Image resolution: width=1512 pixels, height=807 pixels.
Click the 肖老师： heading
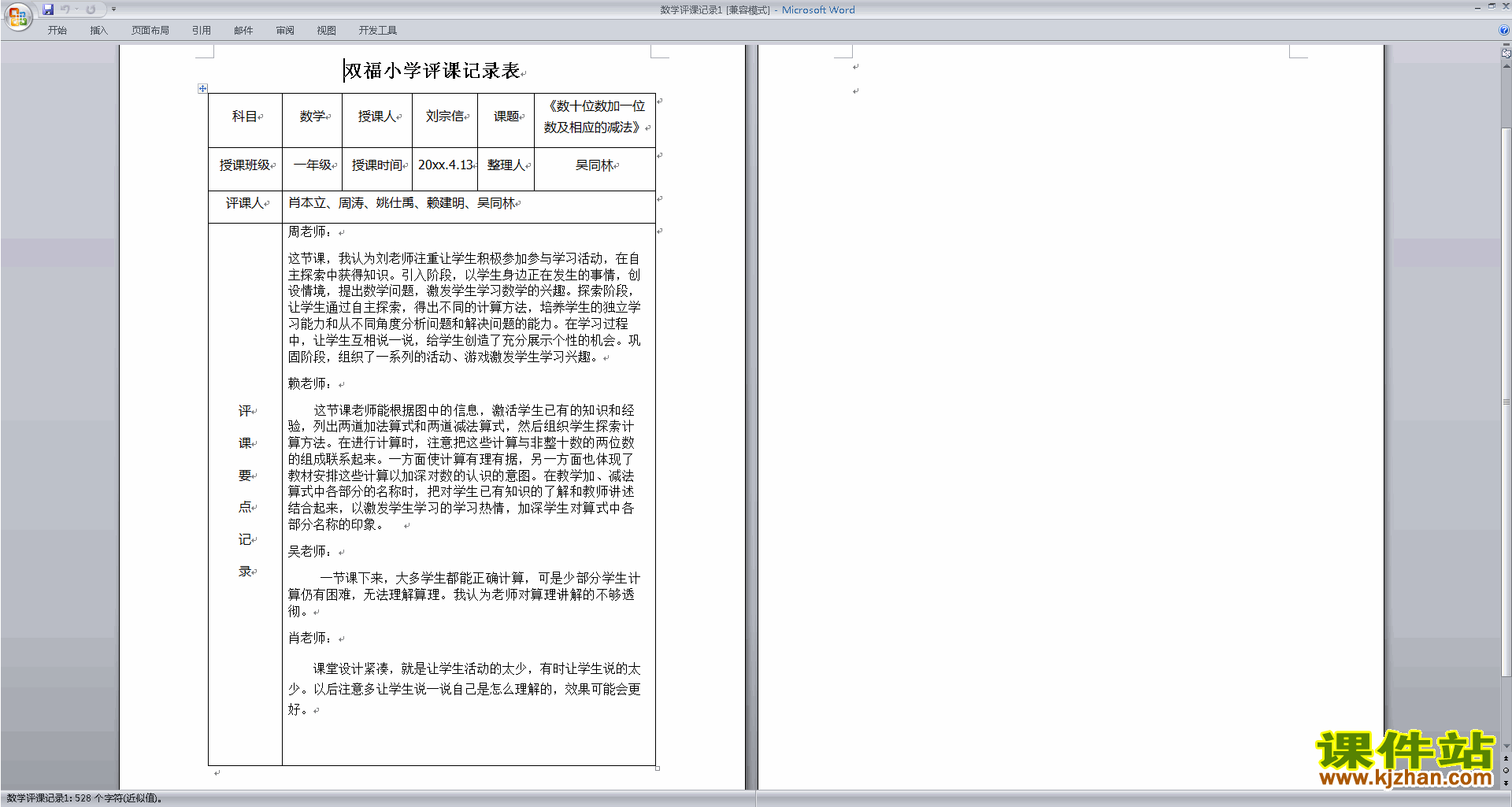tap(310, 639)
